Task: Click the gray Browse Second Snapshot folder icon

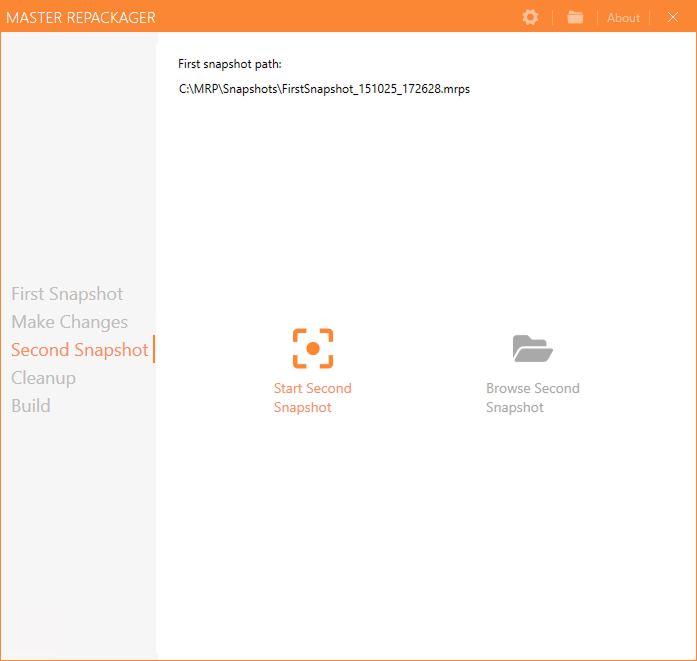Action: point(532,349)
